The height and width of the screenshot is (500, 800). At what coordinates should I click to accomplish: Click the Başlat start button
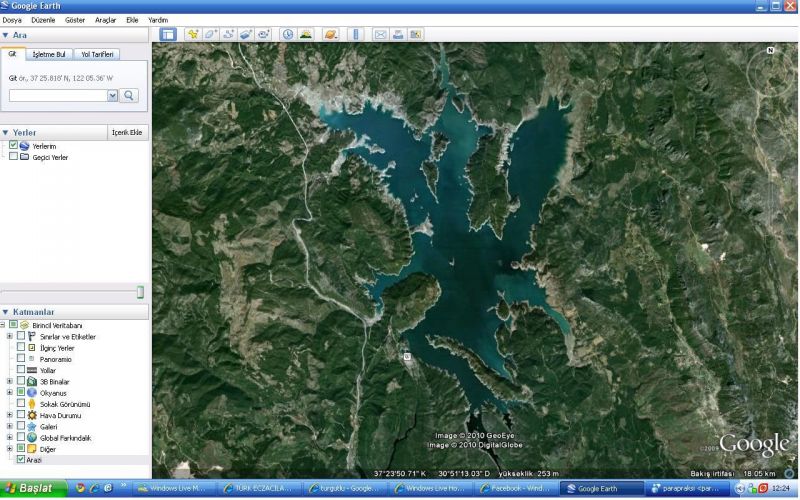point(33,489)
